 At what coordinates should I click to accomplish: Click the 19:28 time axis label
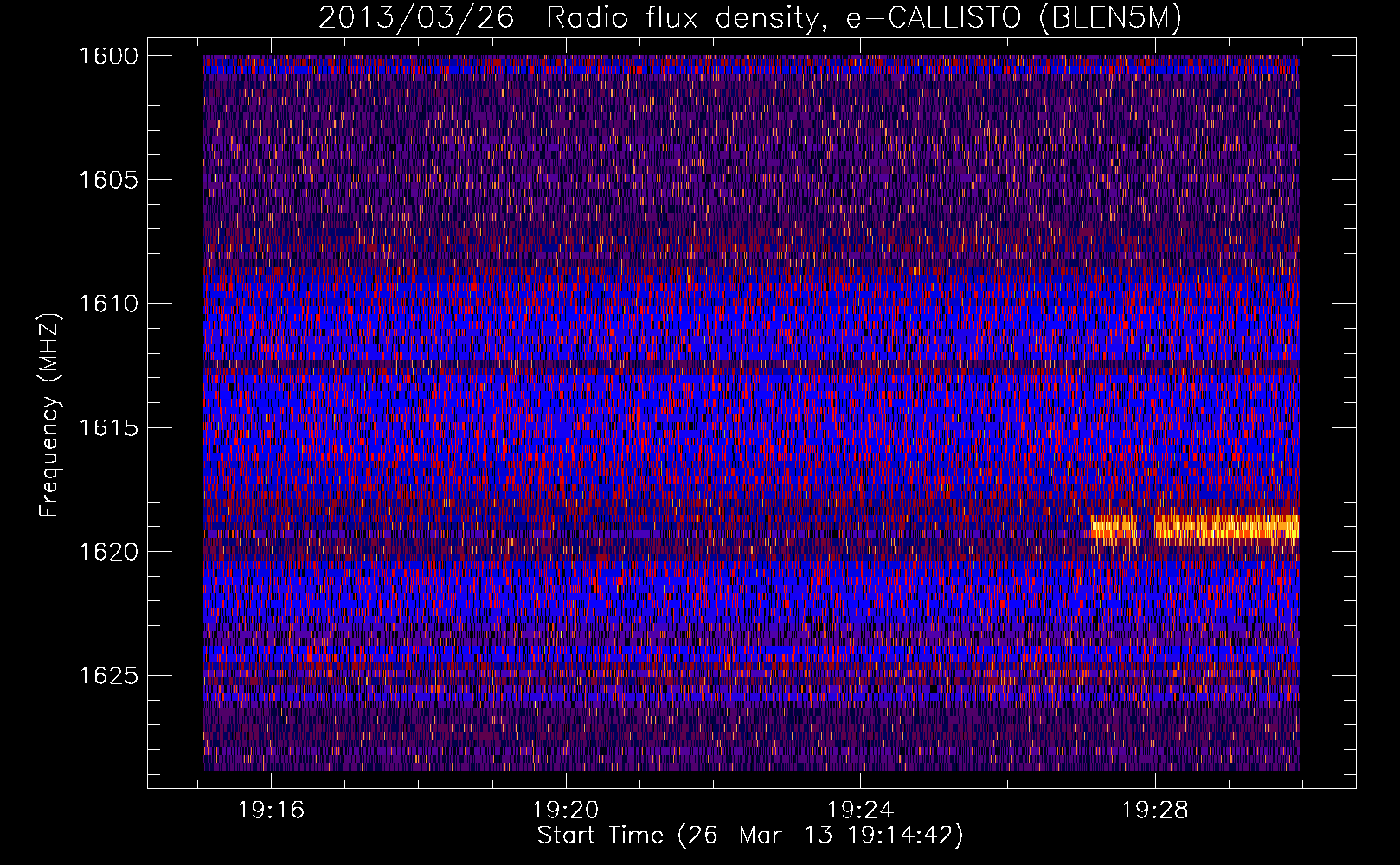pos(1155,811)
